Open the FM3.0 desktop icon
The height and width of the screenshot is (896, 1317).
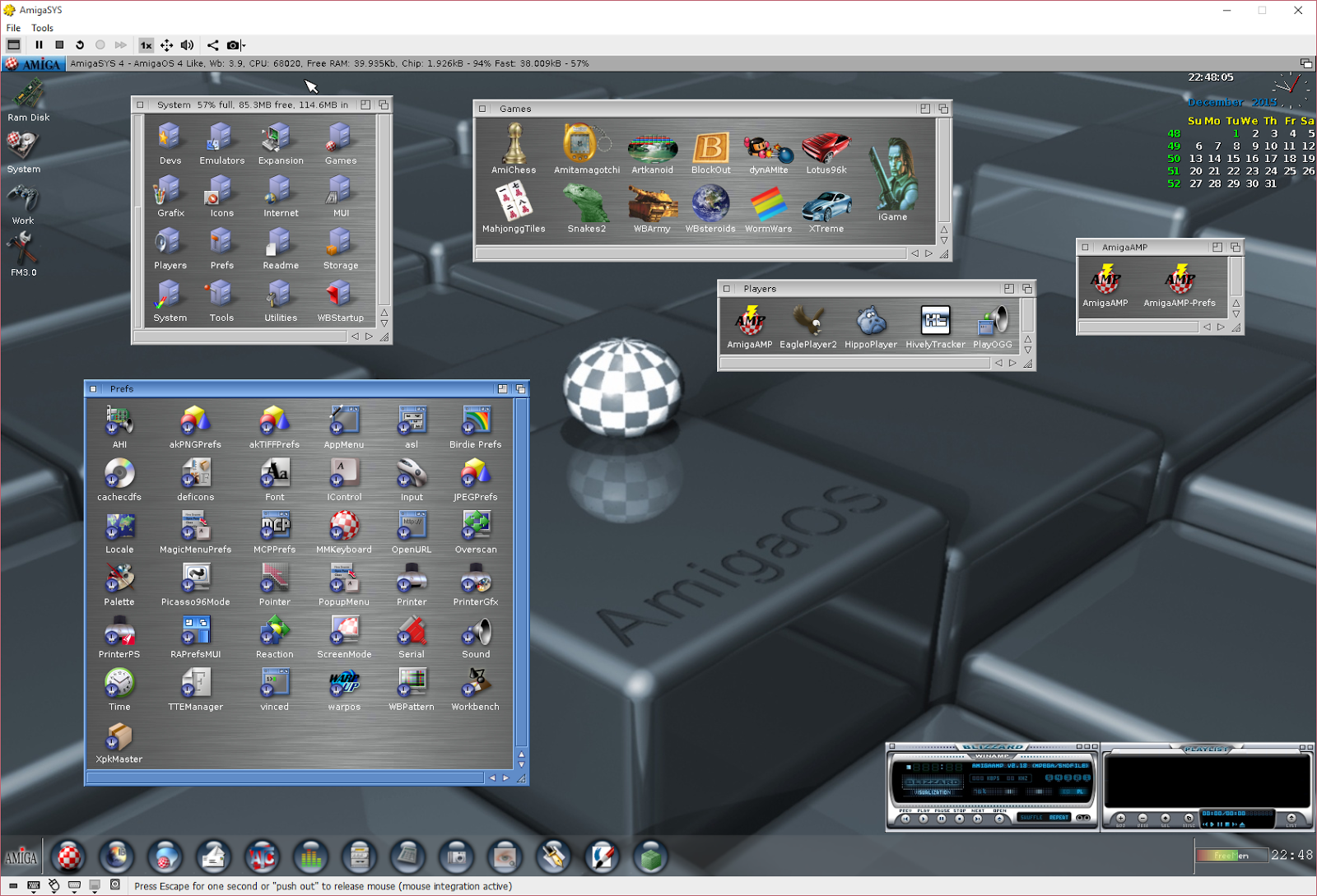23,254
